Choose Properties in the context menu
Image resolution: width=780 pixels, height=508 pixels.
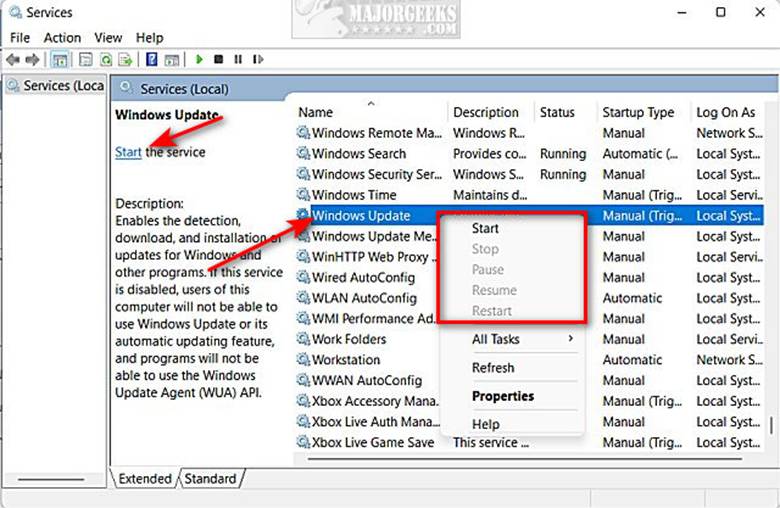tap(512, 396)
